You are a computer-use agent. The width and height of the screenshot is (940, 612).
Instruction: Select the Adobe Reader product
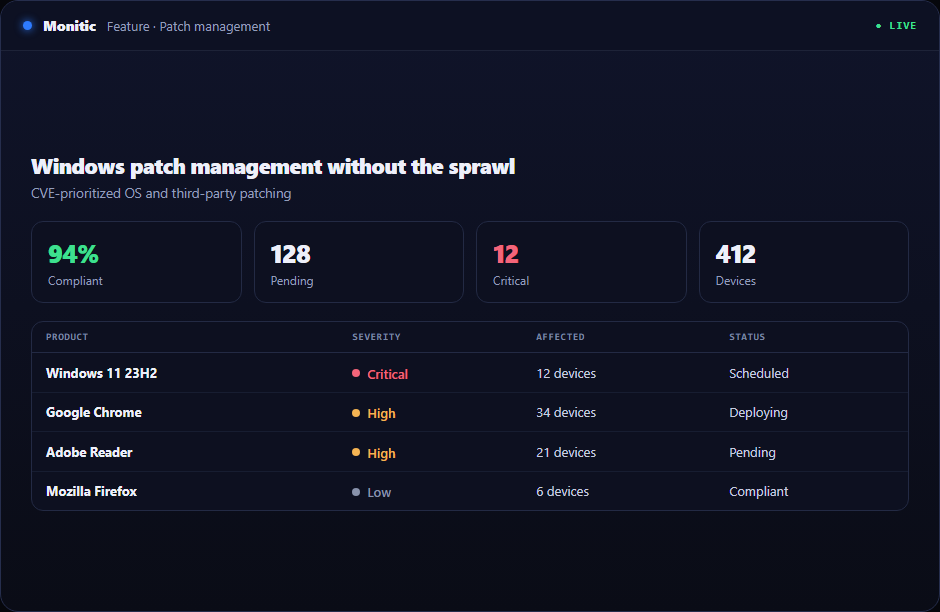pyautogui.click(x=89, y=453)
